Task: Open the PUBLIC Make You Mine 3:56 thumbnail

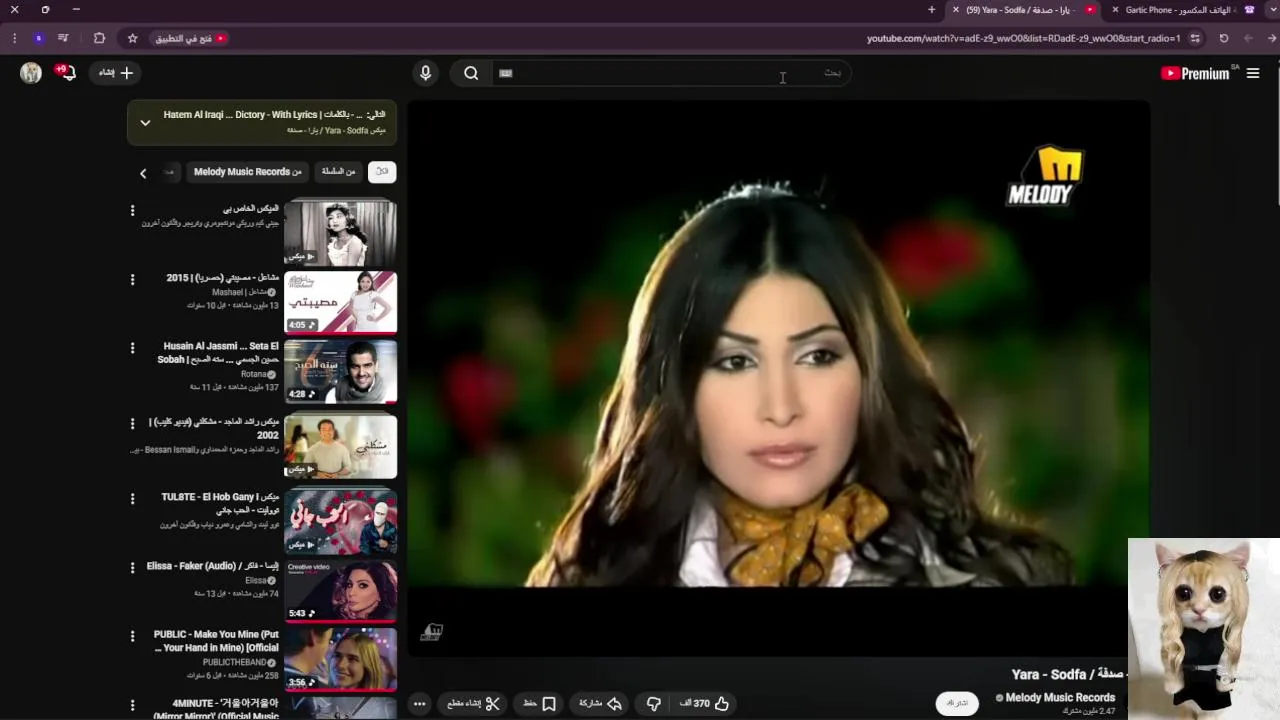Action: (340, 659)
